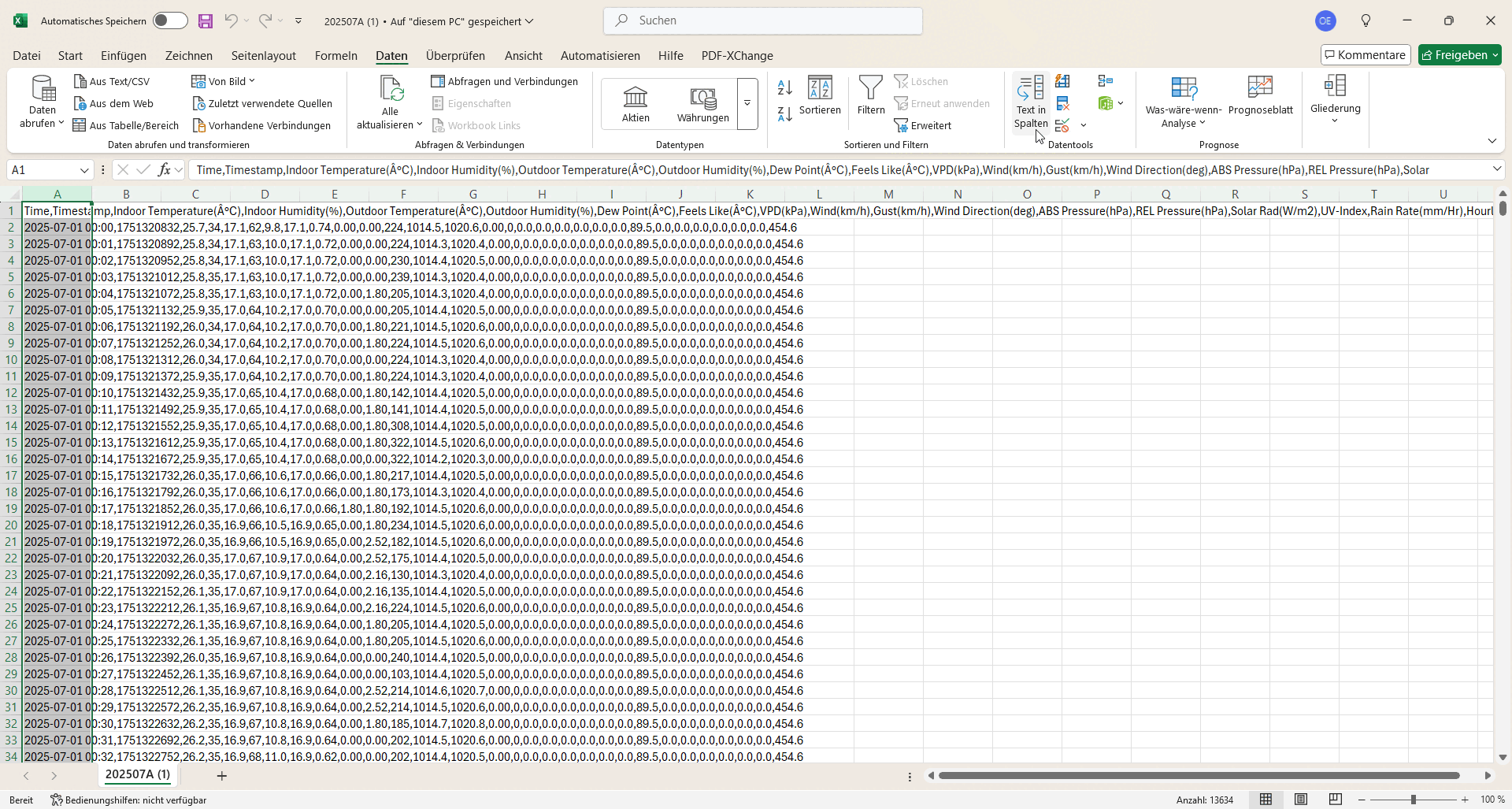Click Bedienungshilfen: nicht verfügbar status

point(129,800)
